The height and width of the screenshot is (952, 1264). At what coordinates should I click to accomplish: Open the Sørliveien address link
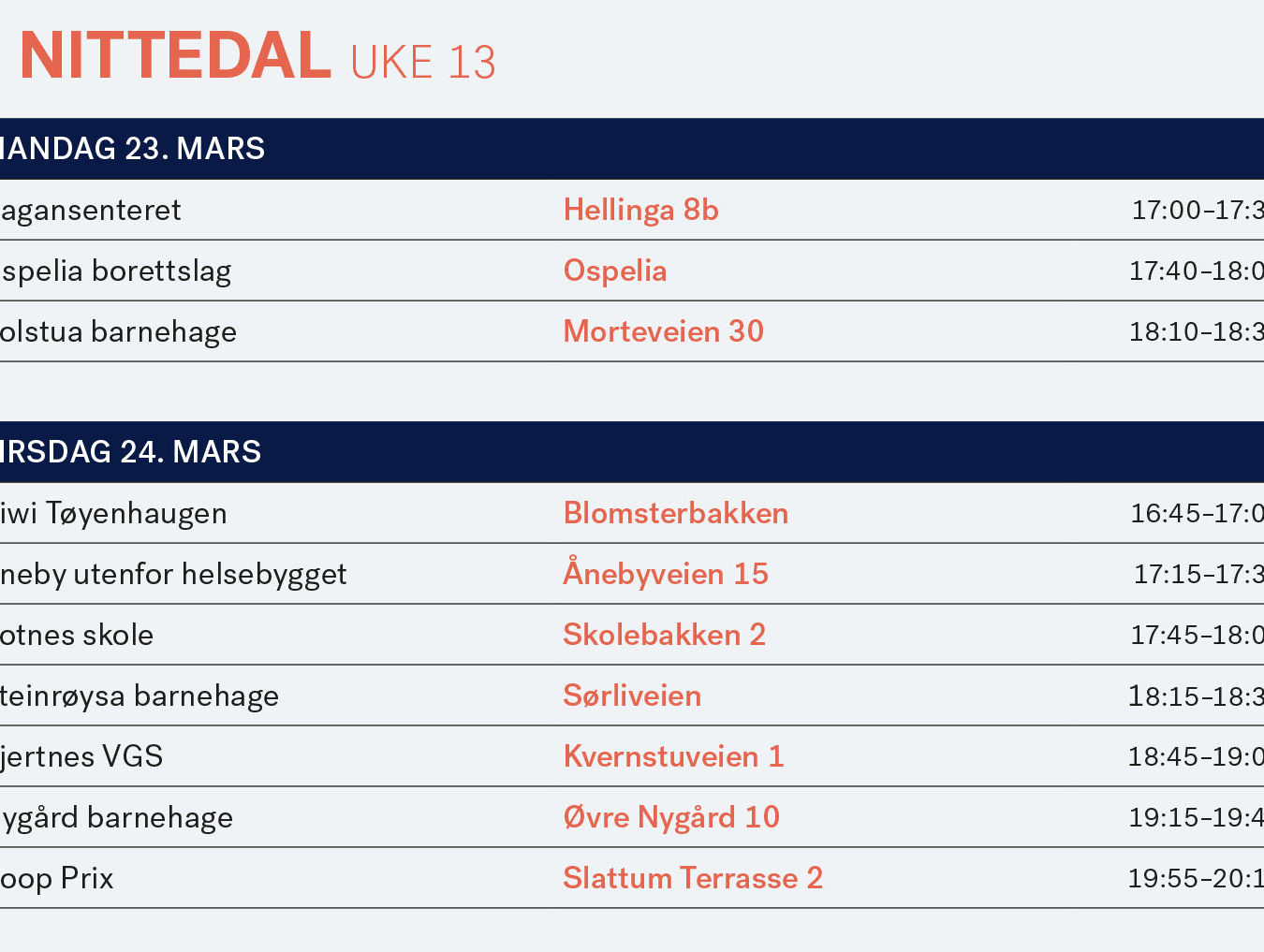click(632, 696)
